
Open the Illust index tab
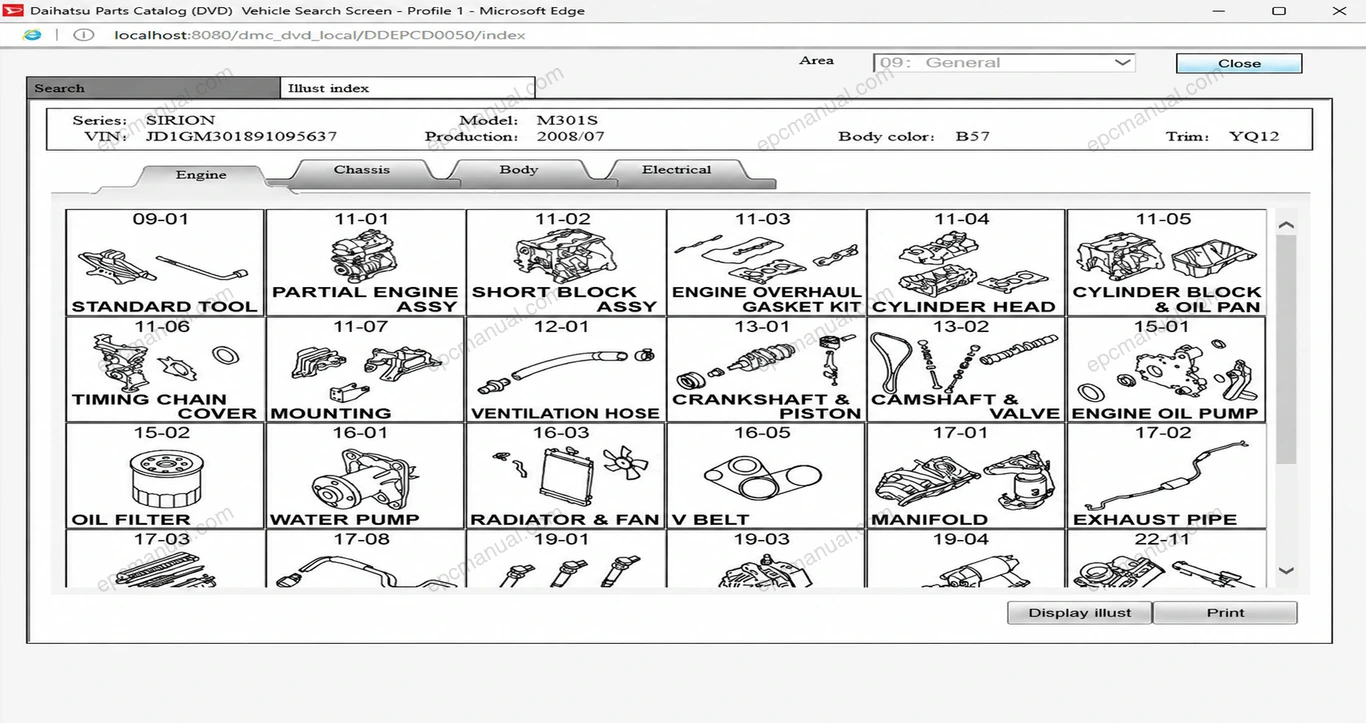pyautogui.click(x=407, y=88)
